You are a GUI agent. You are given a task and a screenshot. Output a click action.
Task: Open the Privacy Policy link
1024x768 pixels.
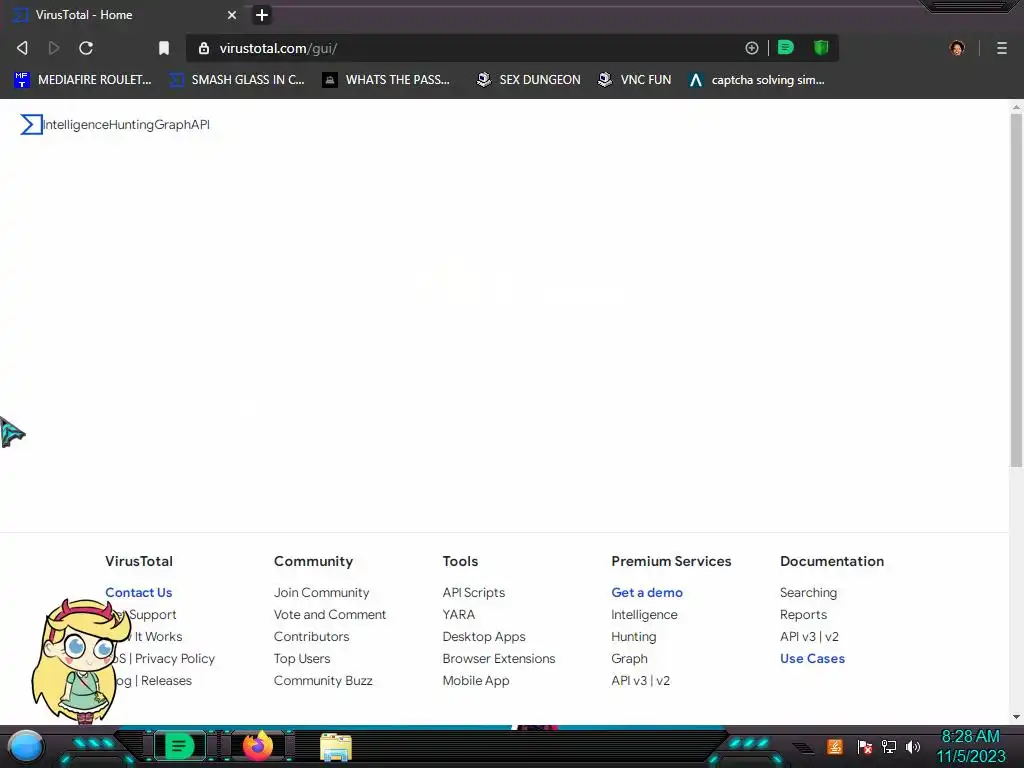[174, 658]
